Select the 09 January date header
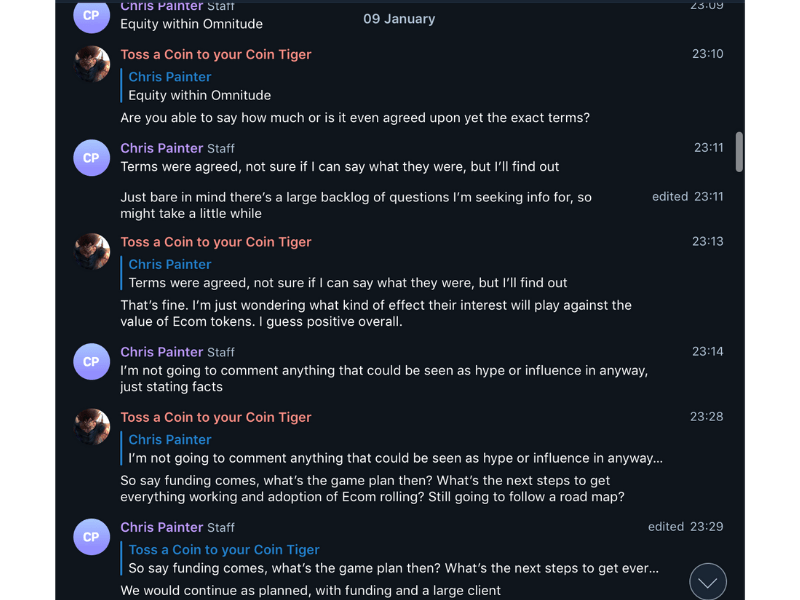800x600 pixels. pos(399,18)
